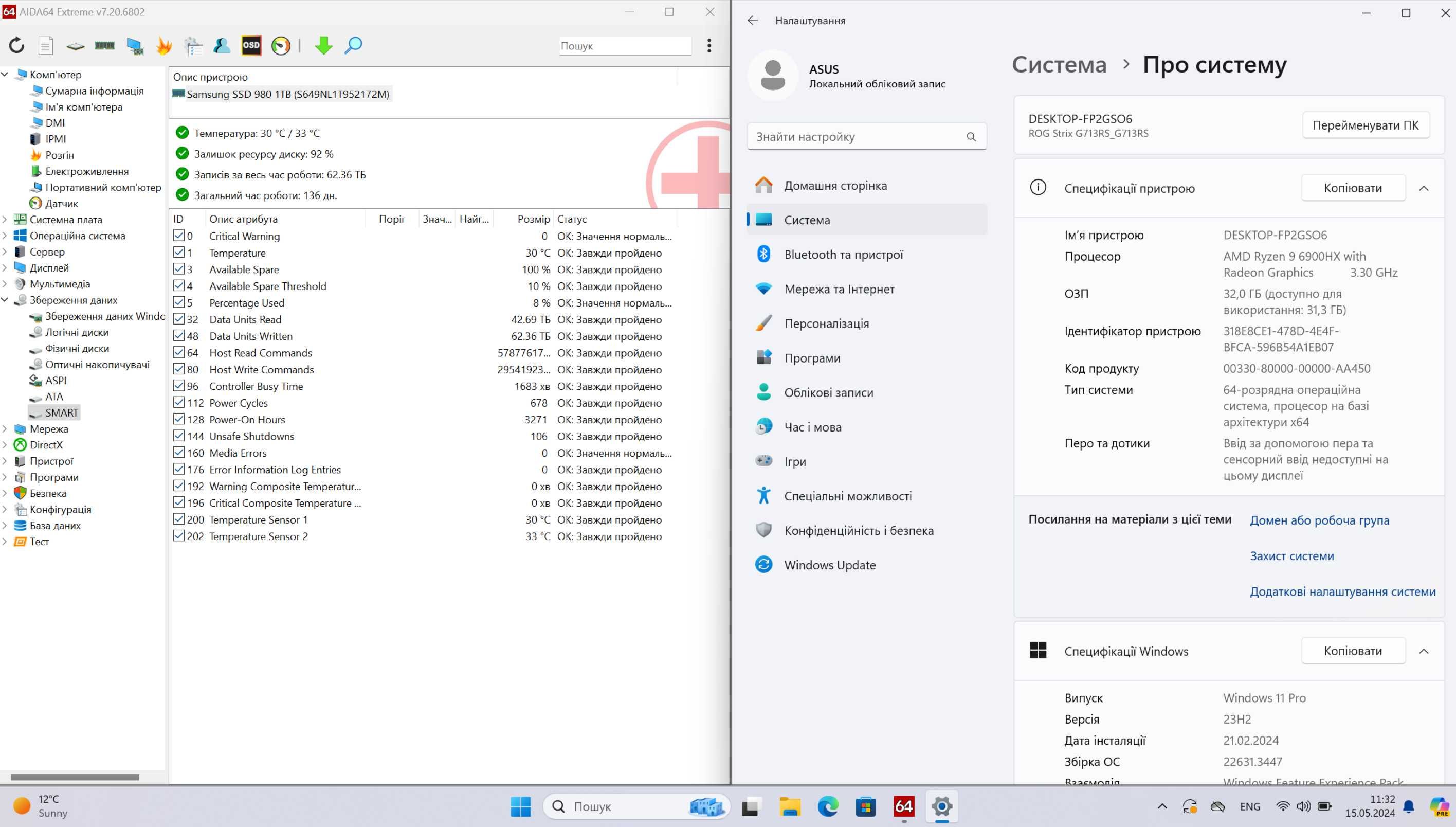The width and height of the screenshot is (1456, 827).
Task: Expand the Операційна система tree node
Action: (x=5, y=235)
